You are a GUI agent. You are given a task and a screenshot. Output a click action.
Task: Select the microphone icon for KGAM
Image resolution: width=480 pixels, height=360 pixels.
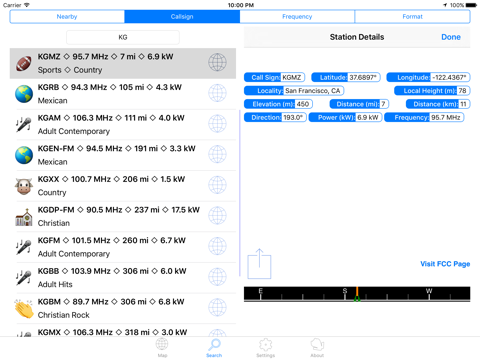click(24, 124)
